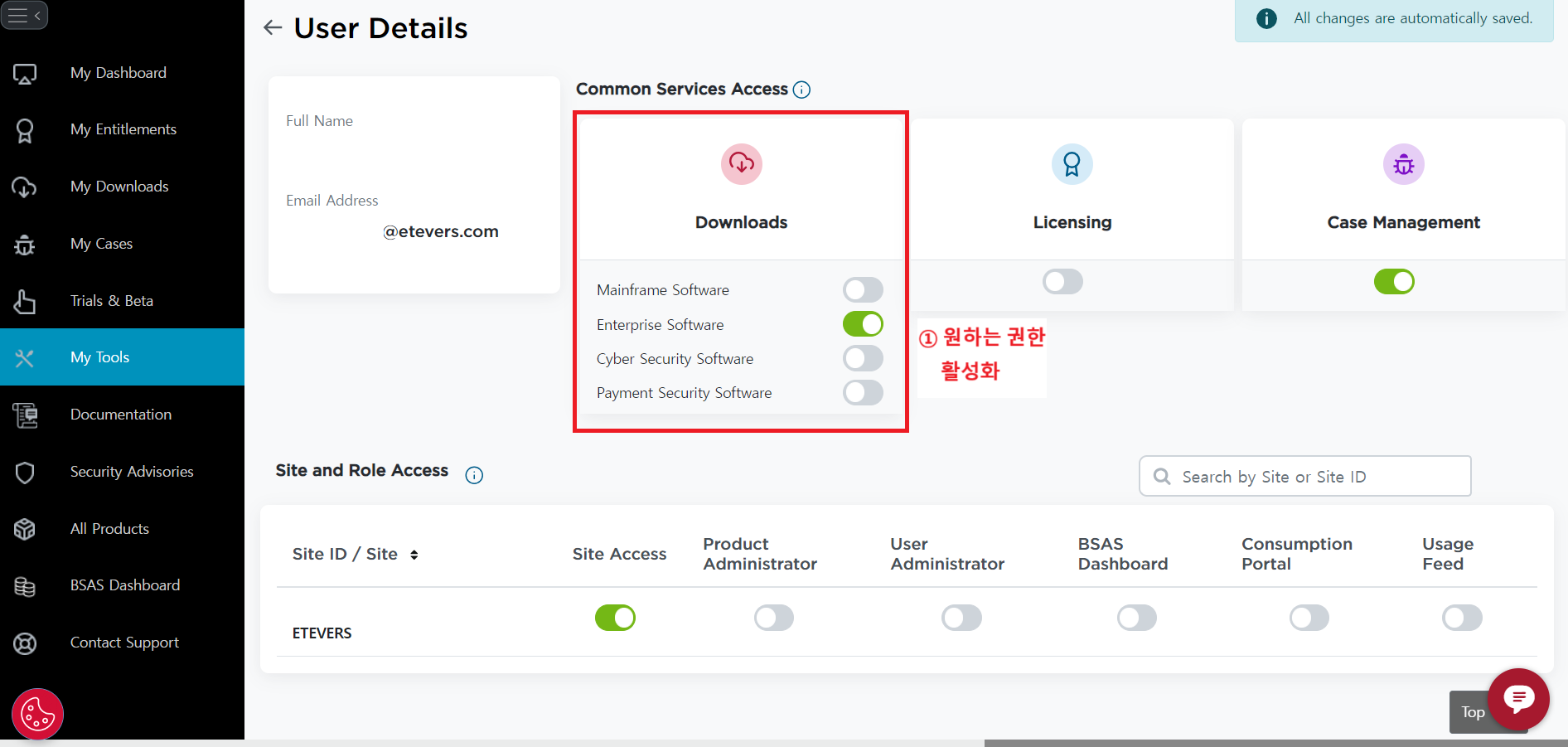
Task: Click the Common Services Access info icon
Action: point(801,90)
